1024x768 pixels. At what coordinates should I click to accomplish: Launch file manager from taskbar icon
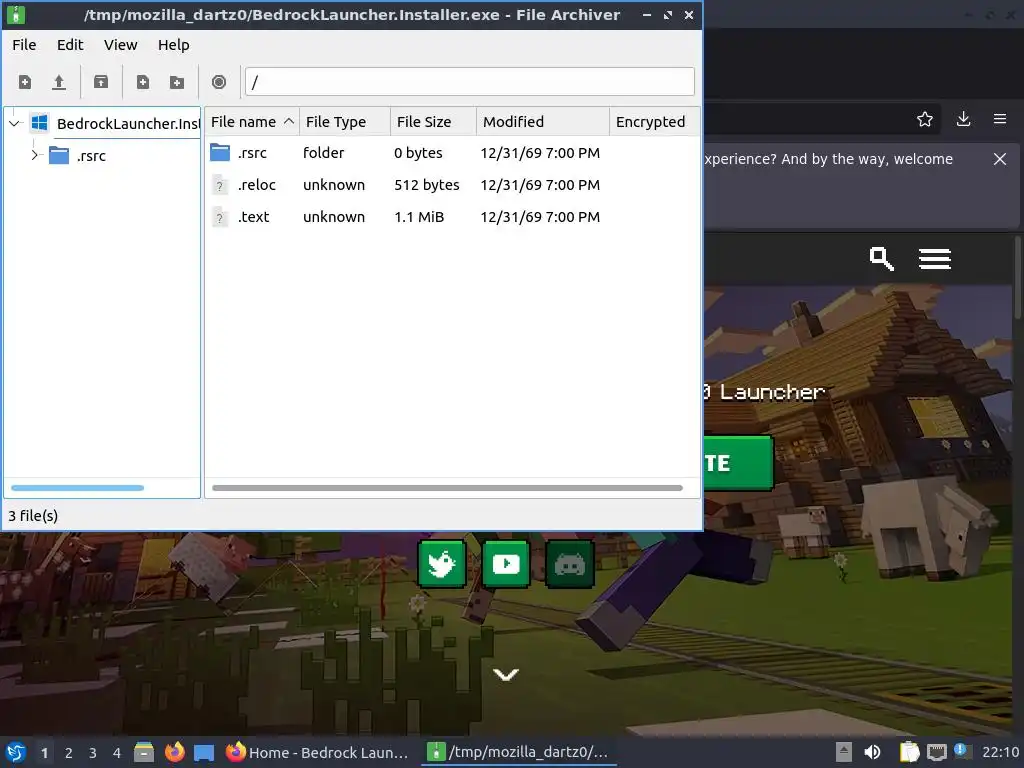coord(144,752)
